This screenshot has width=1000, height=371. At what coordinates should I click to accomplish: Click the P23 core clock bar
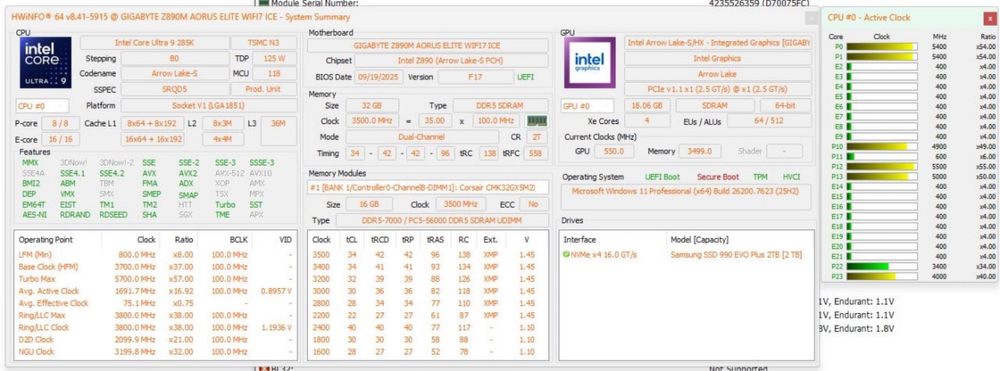882,277
